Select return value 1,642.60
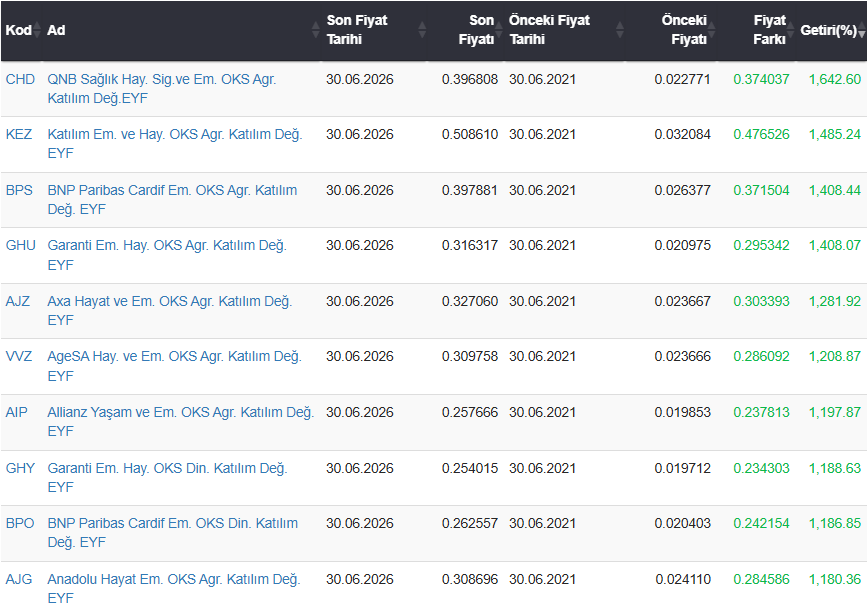Image resolution: width=867 pixels, height=611 pixels. tap(835, 79)
